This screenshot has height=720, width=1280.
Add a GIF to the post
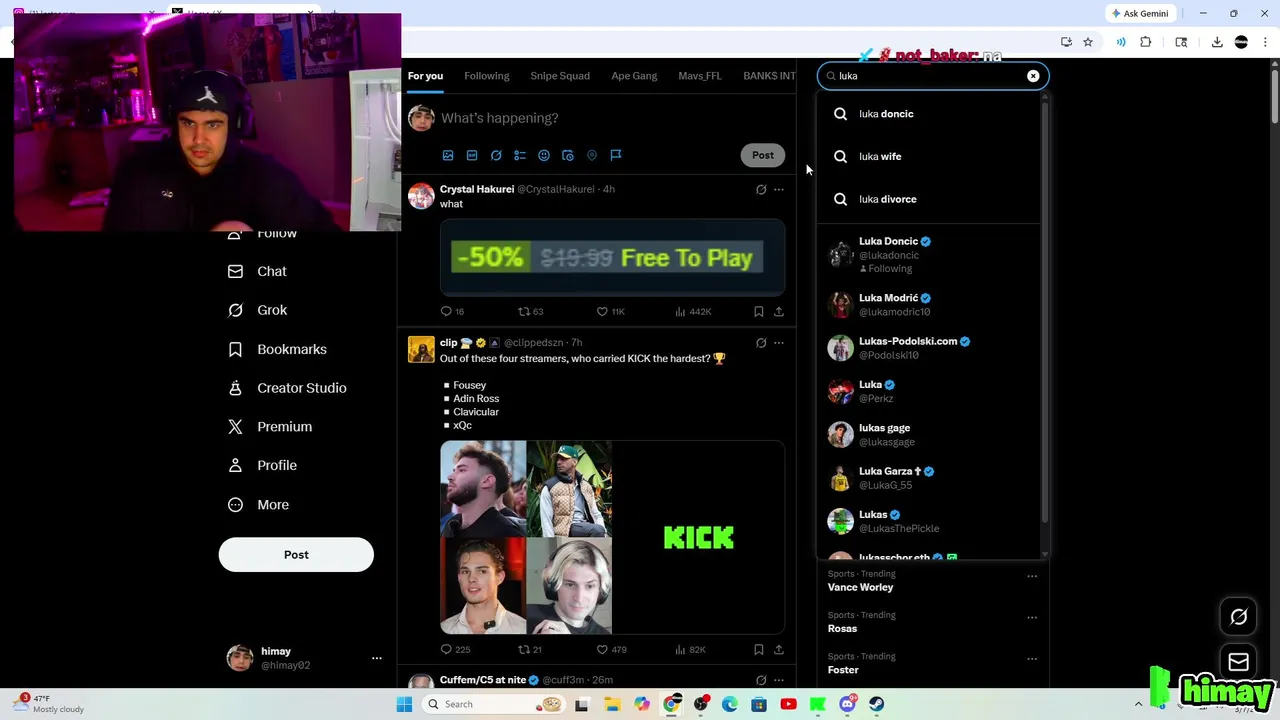(x=472, y=155)
